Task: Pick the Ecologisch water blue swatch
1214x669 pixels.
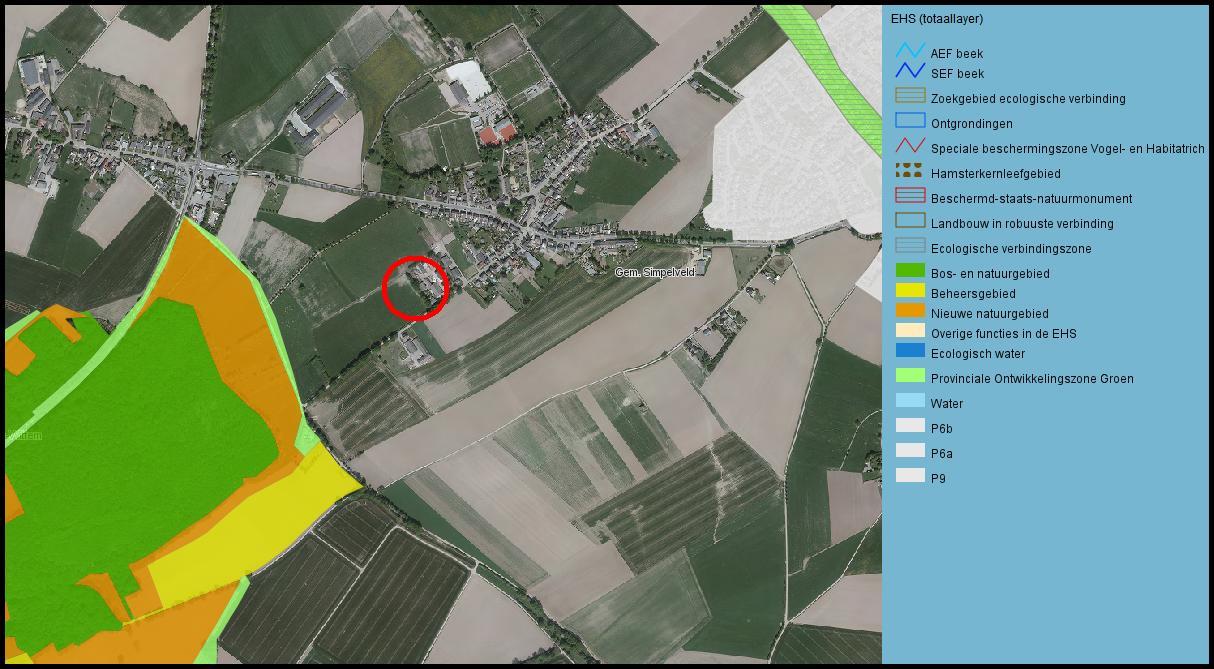Action: point(910,351)
